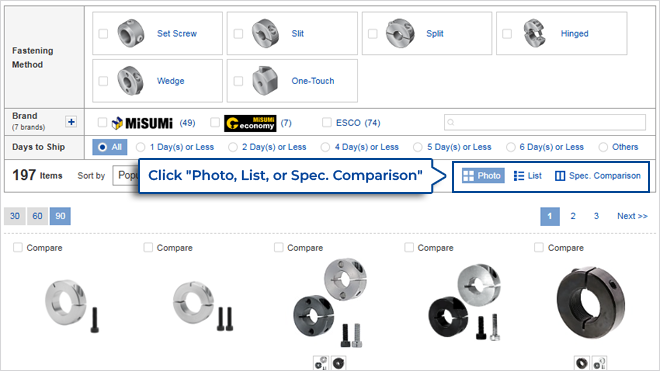Viewport: 660px width, 371px height.
Task: Select 2 Day(s) or Less radio option
Action: [x=232, y=147]
